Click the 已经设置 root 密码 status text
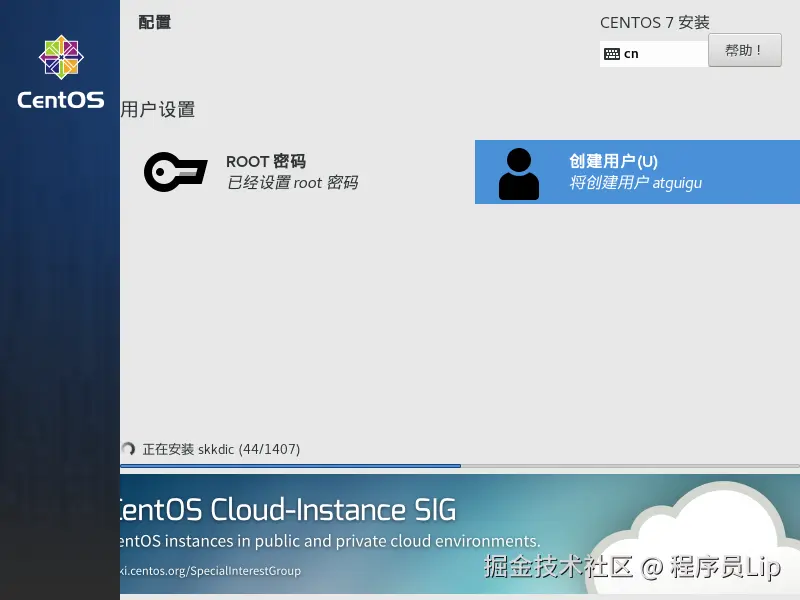The height and width of the screenshot is (600, 800). click(x=292, y=183)
